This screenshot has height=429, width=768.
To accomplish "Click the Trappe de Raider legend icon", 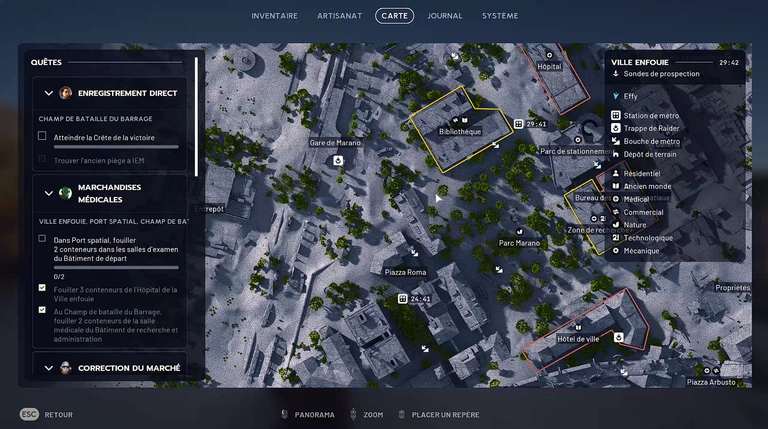I will 616,128.
